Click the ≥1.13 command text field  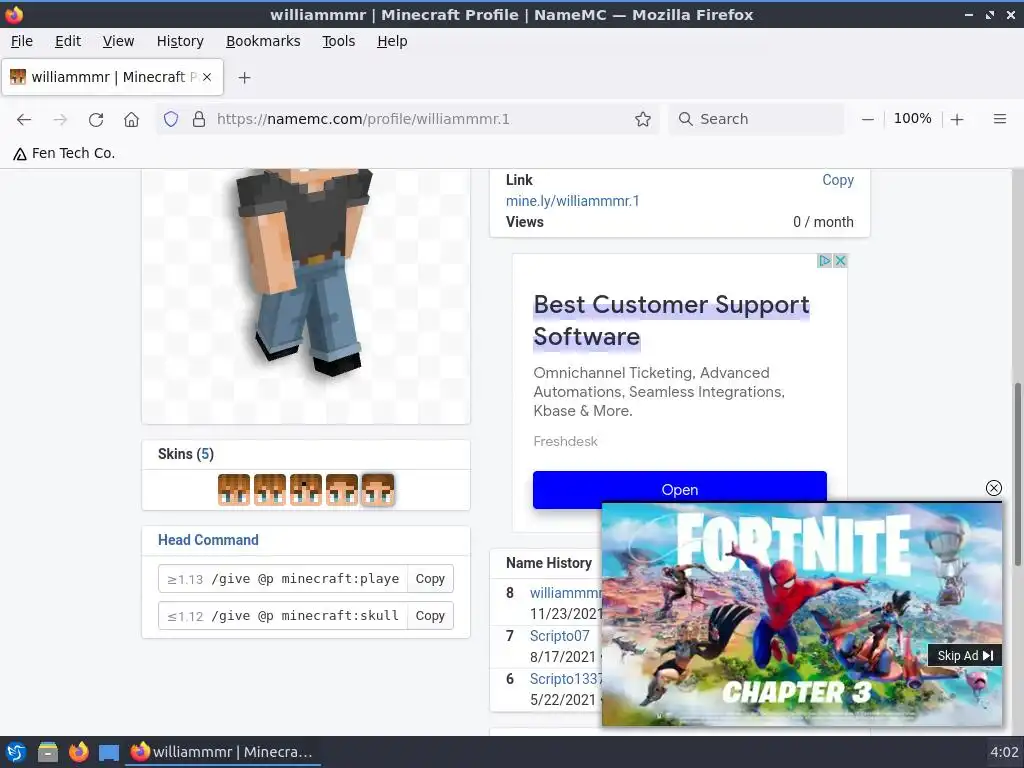pyautogui.click(x=304, y=579)
